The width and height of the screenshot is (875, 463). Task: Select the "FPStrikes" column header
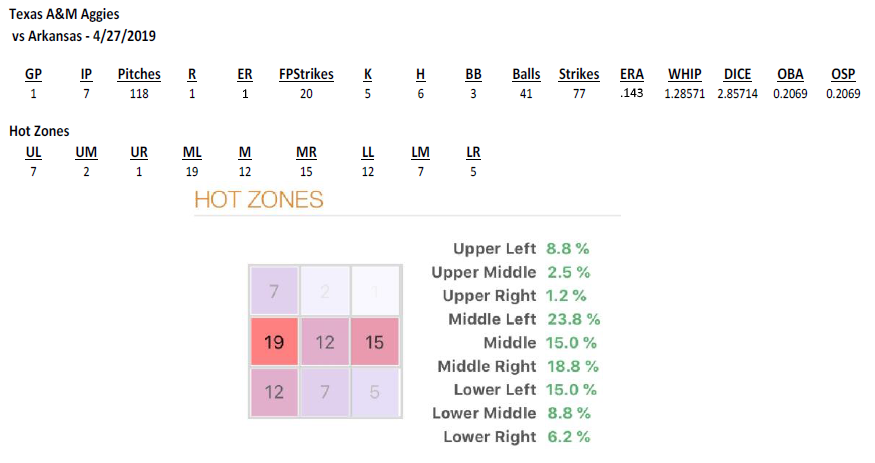tap(307, 74)
